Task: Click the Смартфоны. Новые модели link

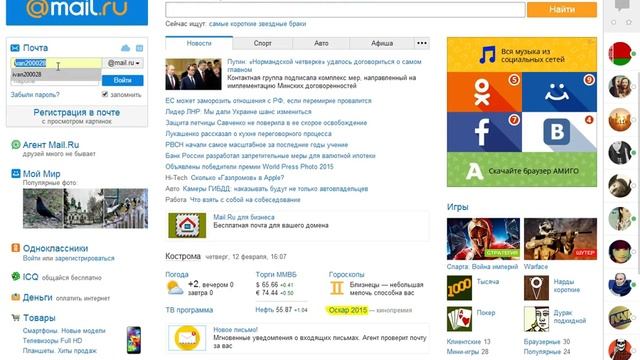Action: 64,331
